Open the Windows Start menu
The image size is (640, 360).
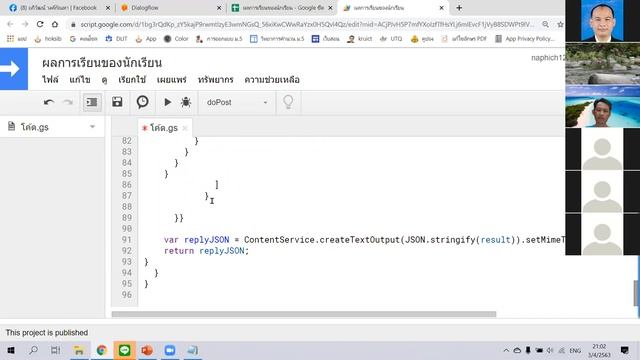point(11,350)
